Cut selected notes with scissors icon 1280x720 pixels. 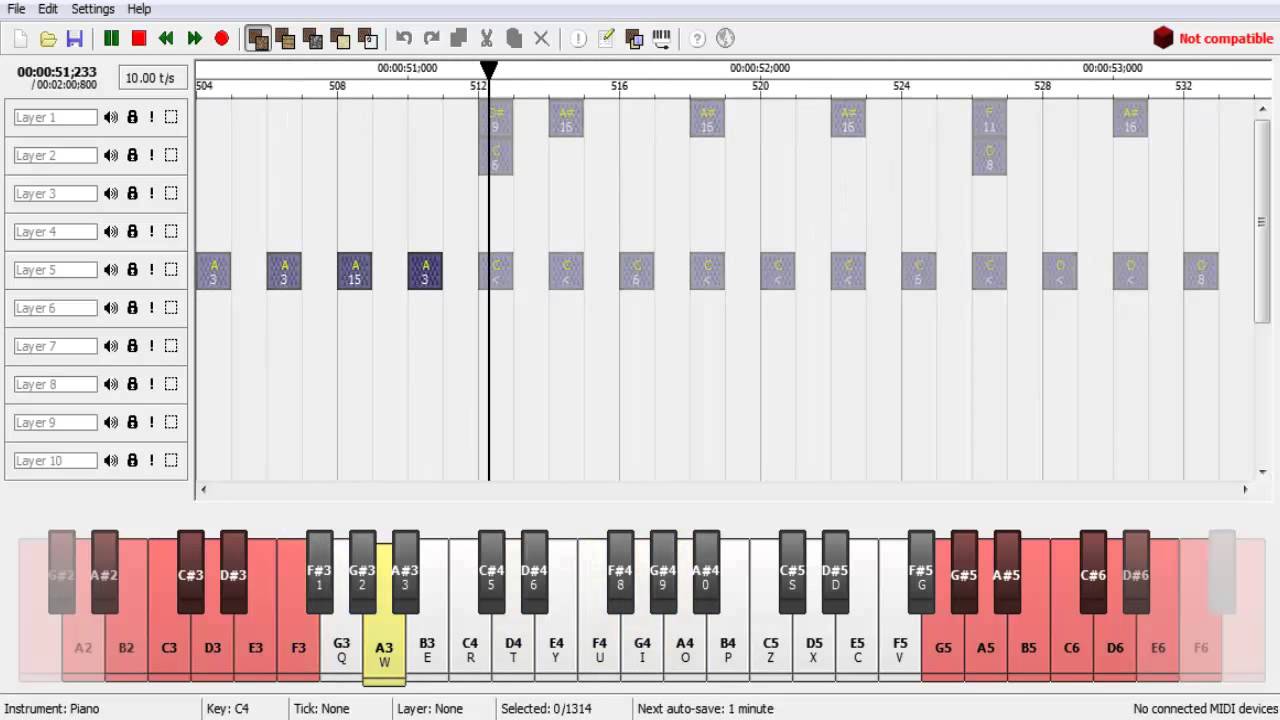[487, 39]
